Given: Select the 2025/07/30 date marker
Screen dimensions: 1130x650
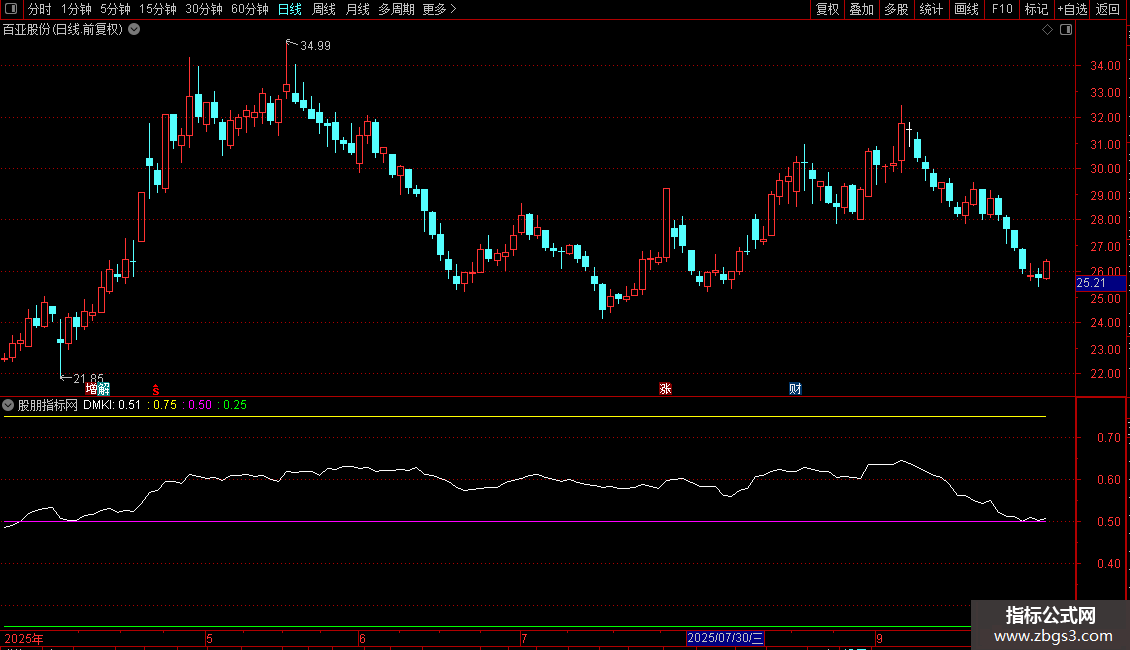Looking at the screenshot, I should point(725,638).
